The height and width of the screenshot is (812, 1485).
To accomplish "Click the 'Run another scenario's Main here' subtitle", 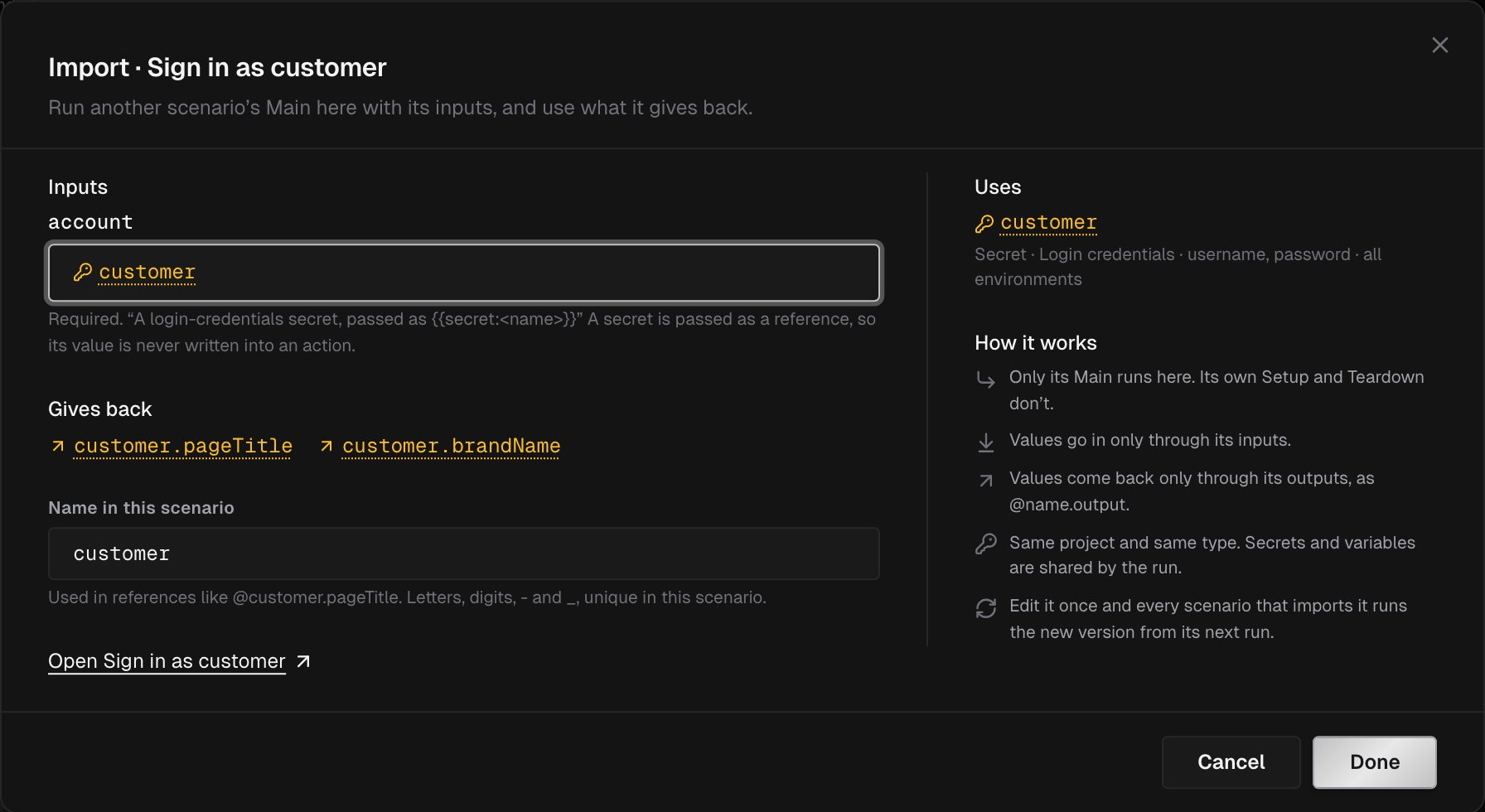I will [400, 108].
